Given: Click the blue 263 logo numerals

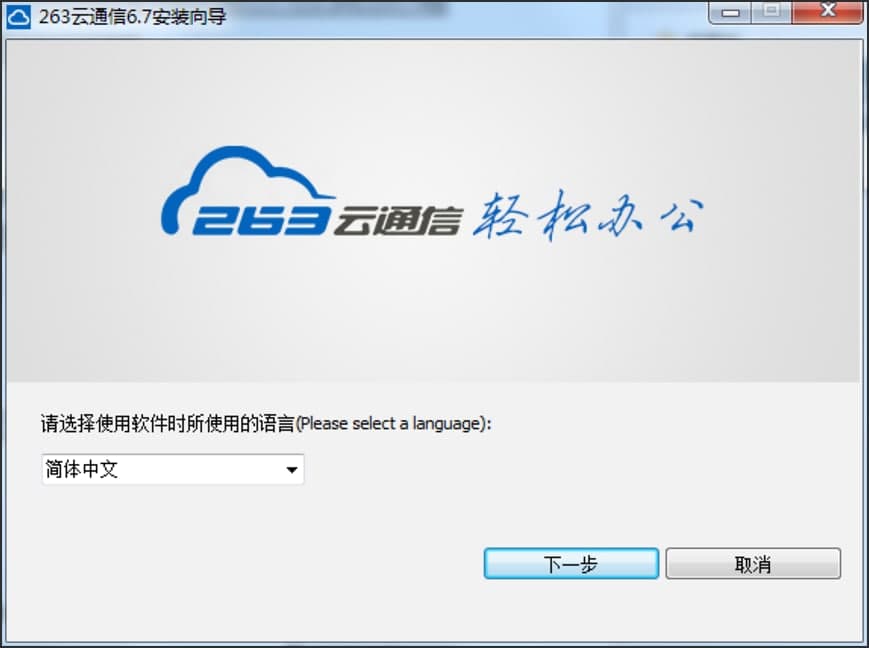Looking at the screenshot, I should click(261, 221).
